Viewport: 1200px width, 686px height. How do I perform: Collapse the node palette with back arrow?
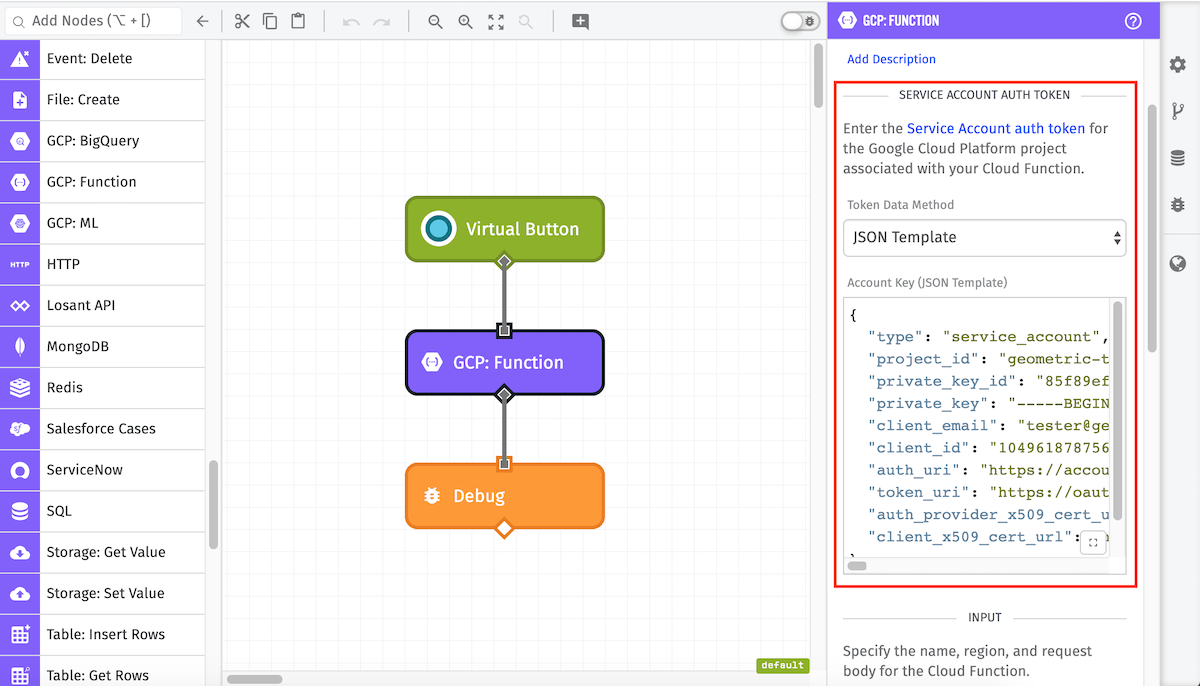pos(202,21)
